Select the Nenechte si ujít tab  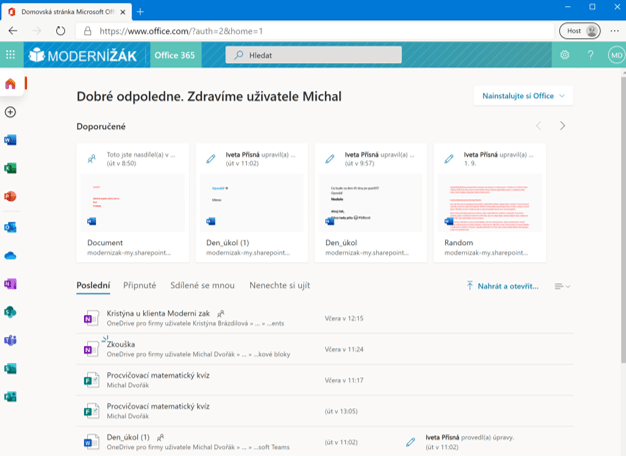(279, 285)
